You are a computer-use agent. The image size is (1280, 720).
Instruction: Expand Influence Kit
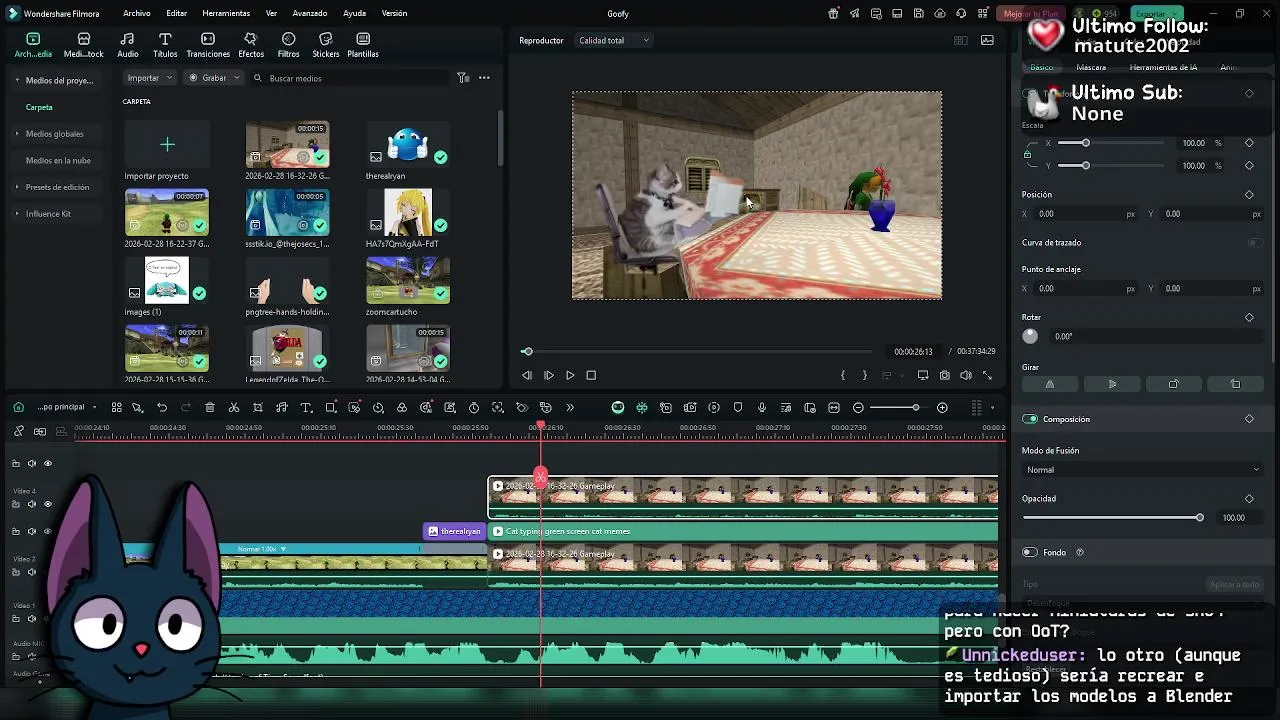[17, 214]
